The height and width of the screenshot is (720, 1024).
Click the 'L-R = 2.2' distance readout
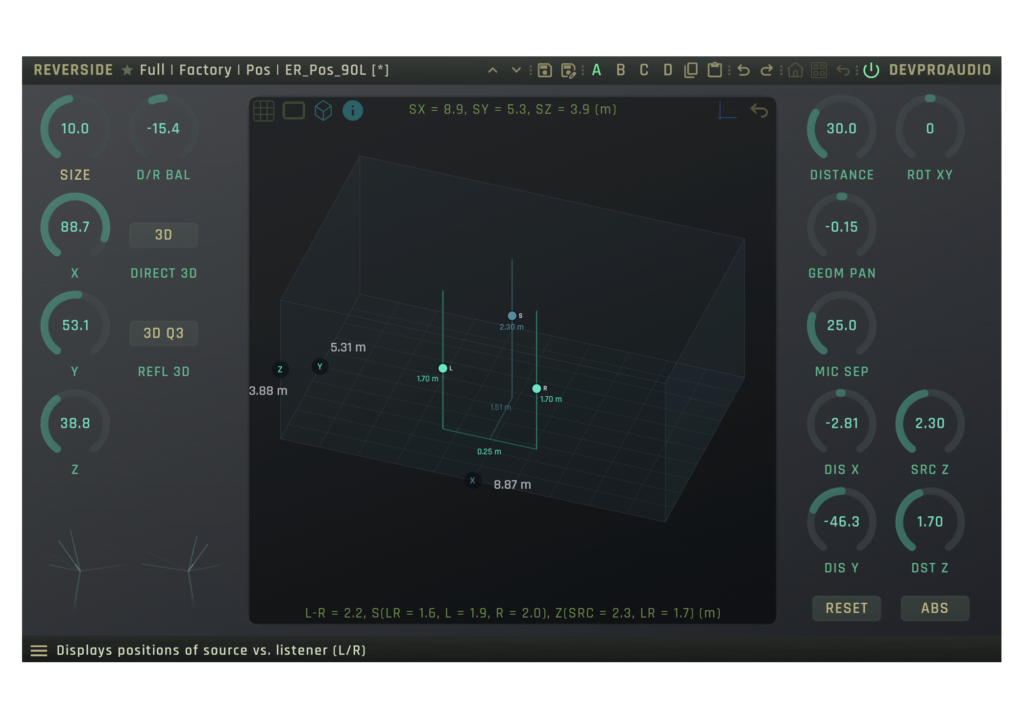[x=513, y=613]
